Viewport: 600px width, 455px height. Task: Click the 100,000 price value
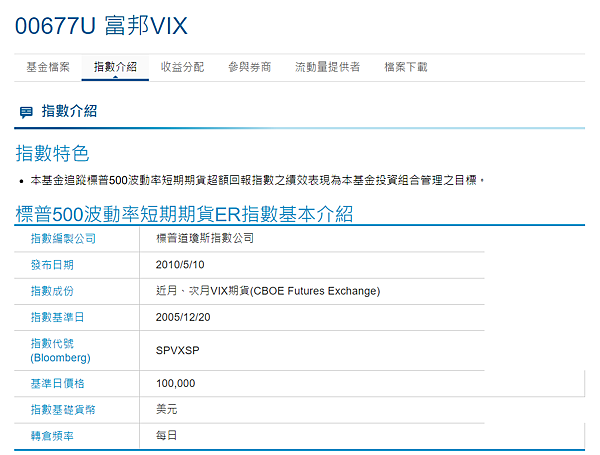click(176, 383)
